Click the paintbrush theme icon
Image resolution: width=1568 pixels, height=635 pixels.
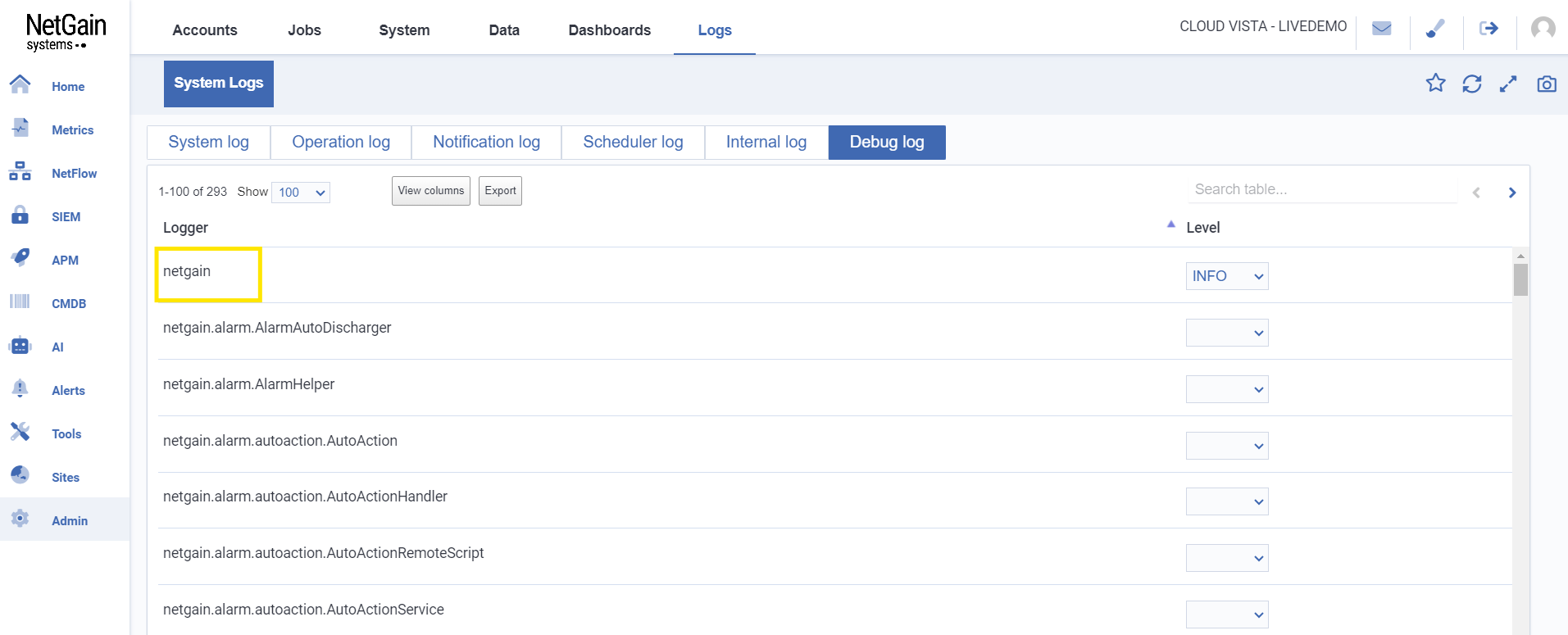click(1435, 29)
